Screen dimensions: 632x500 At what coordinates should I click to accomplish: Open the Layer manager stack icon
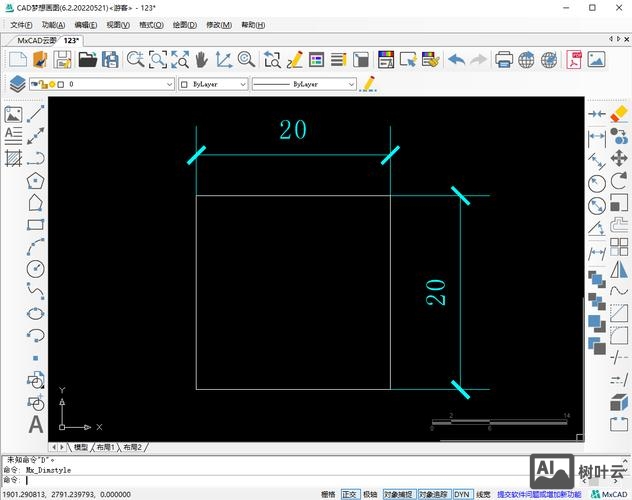point(17,85)
